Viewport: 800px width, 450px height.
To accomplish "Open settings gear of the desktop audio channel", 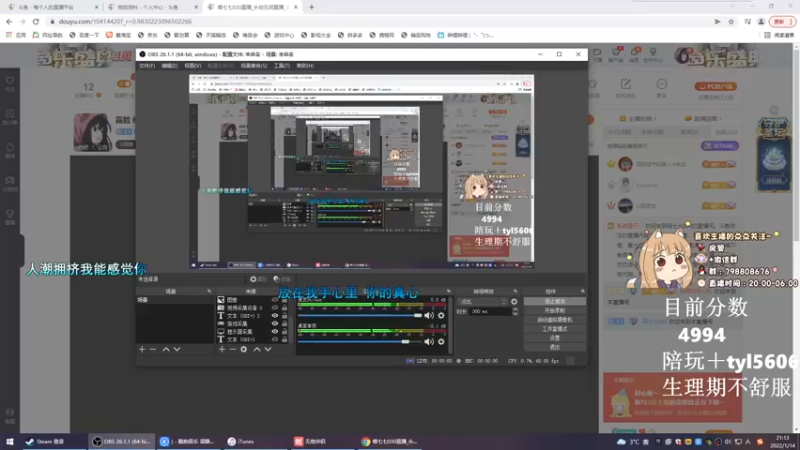I will (441, 341).
